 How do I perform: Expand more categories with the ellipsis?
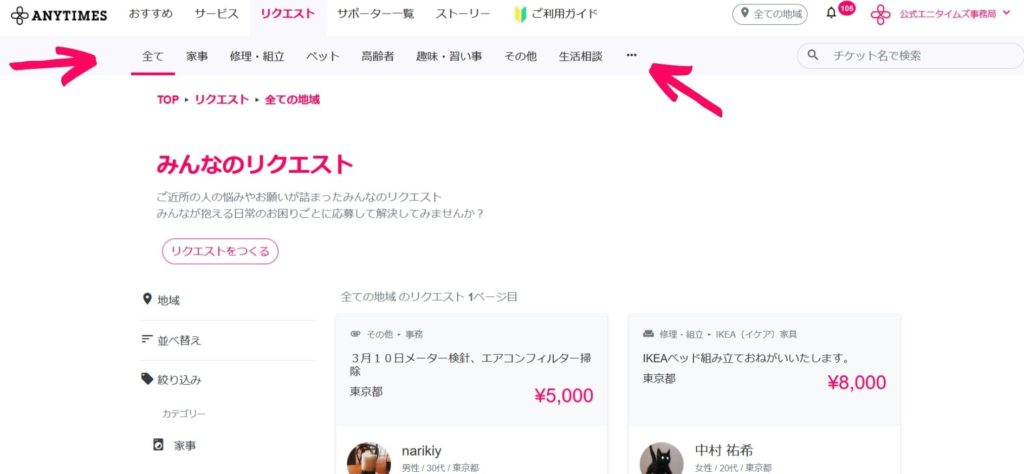[631, 56]
